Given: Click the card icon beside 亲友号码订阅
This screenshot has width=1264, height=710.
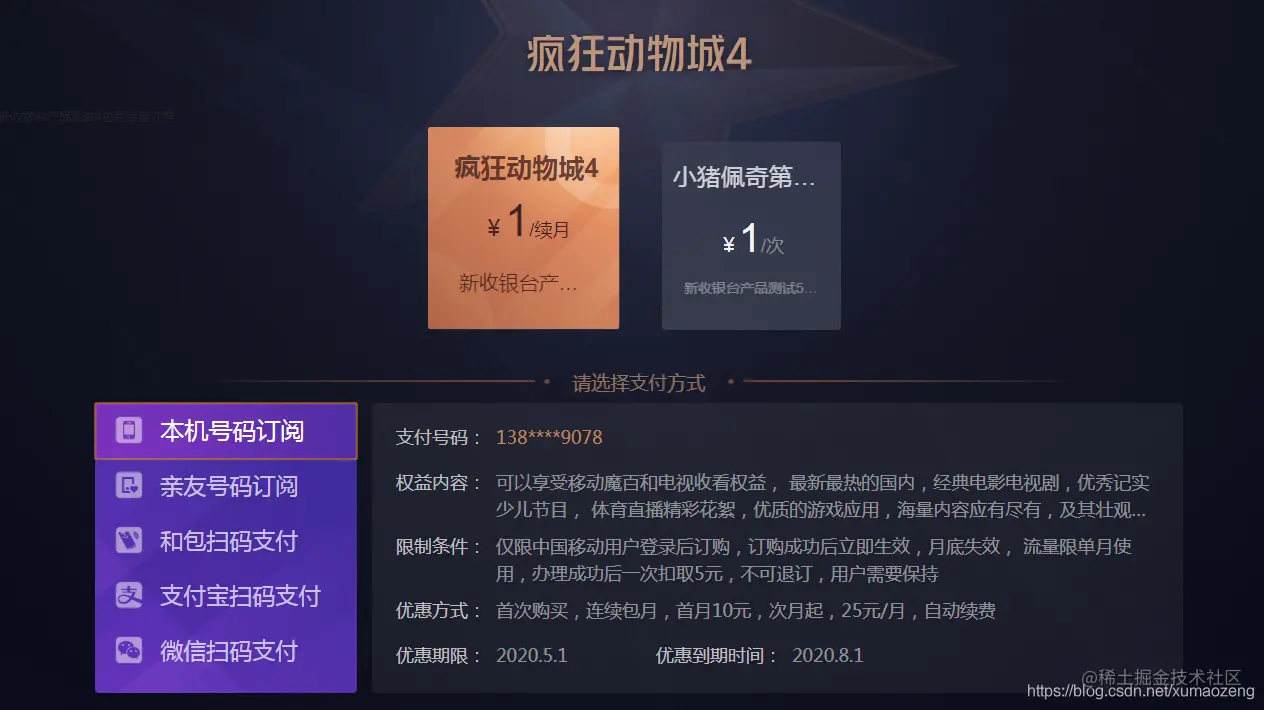Looking at the screenshot, I should pyautogui.click(x=127, y=486).
